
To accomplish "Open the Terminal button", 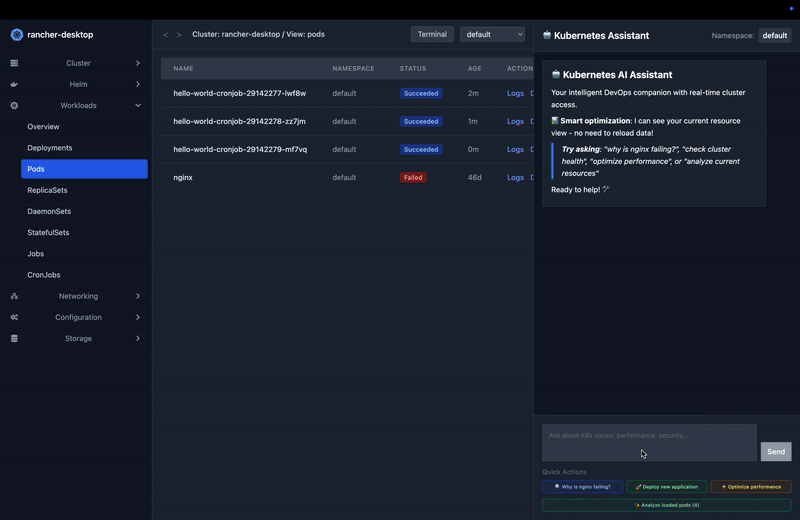I will click(432, 34).
